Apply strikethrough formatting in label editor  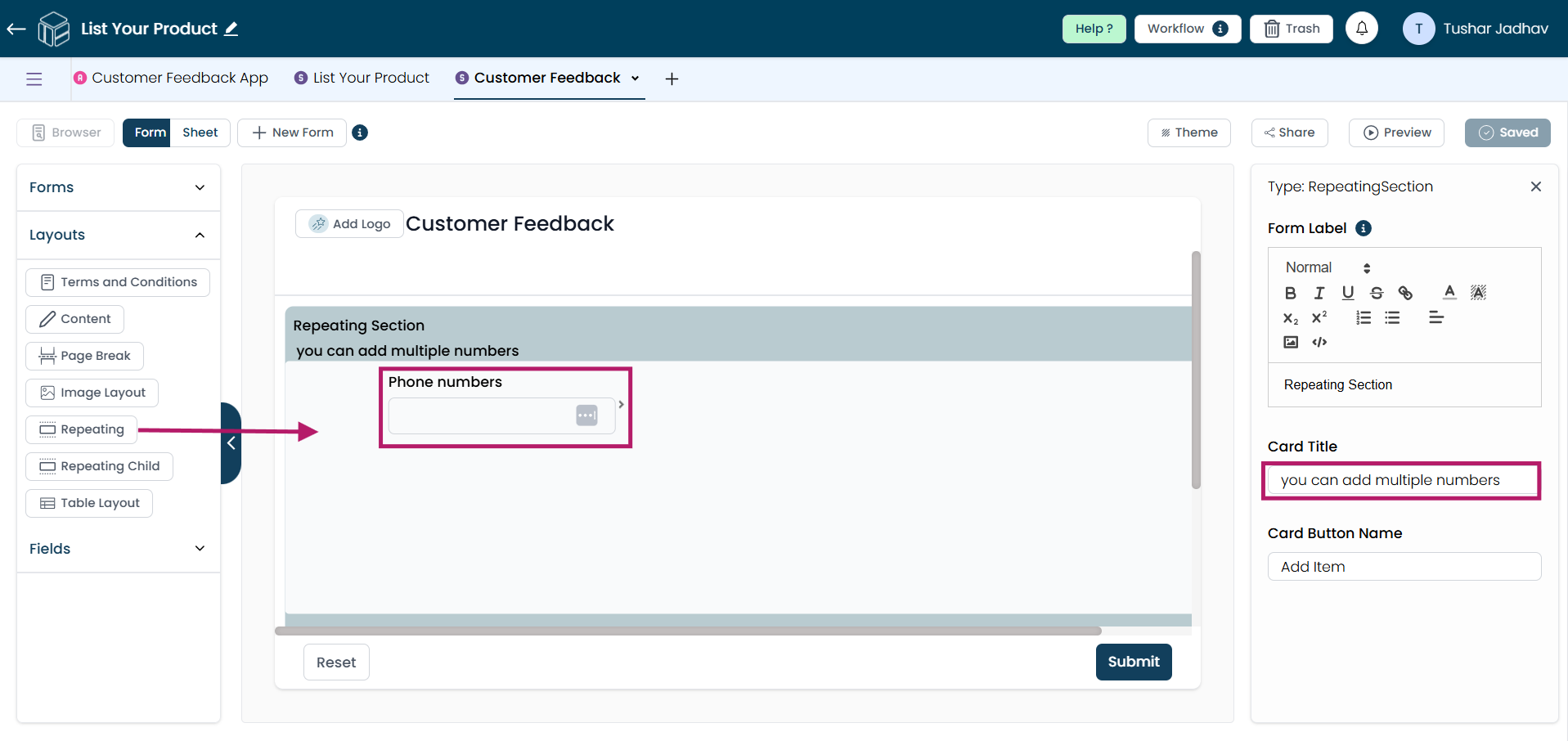(1377, 293)
